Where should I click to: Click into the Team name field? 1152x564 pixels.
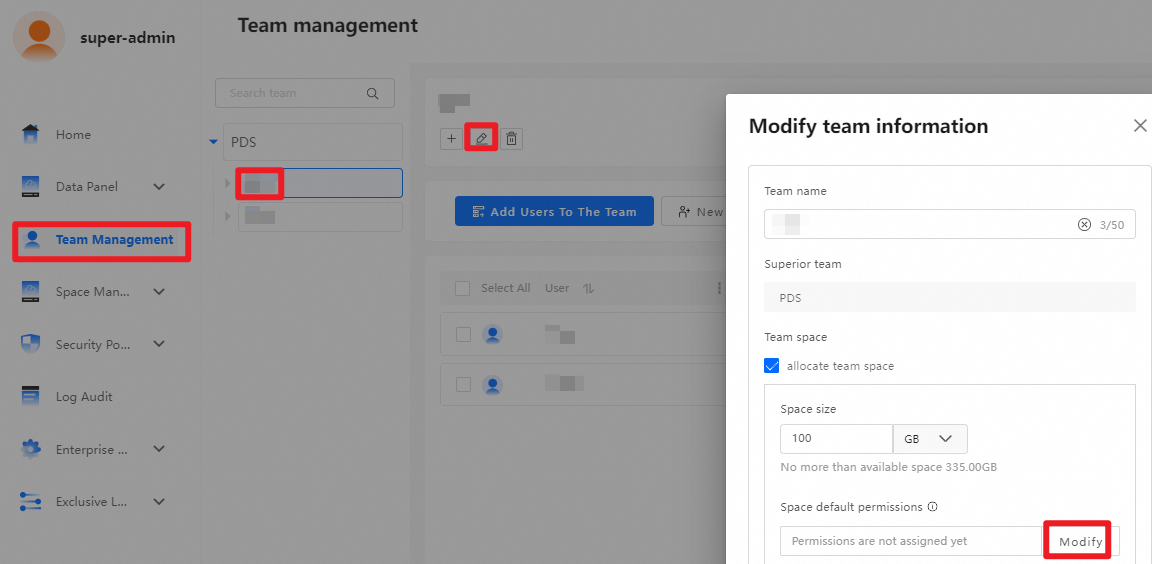pyautogui.click(x=949, y=224)
